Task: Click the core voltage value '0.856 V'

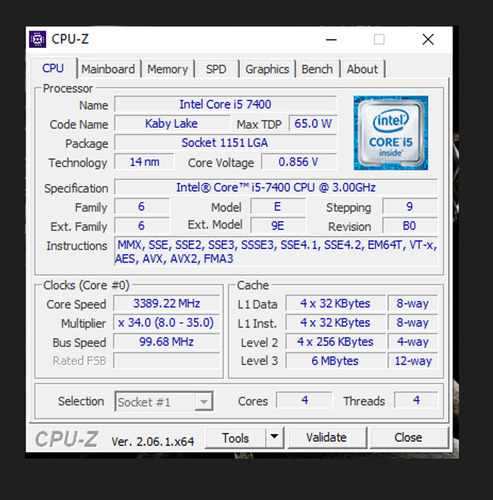Action: point(299,162)
